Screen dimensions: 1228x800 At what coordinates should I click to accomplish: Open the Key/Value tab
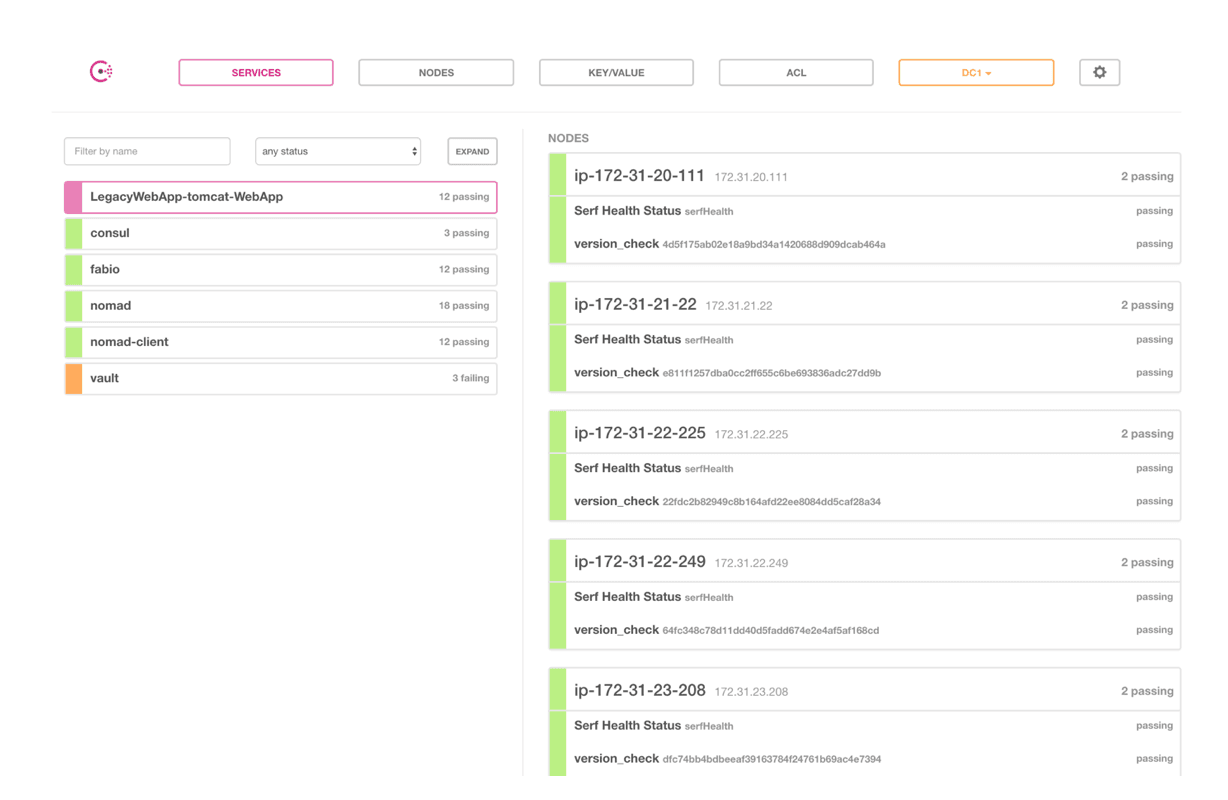point(616,73)
